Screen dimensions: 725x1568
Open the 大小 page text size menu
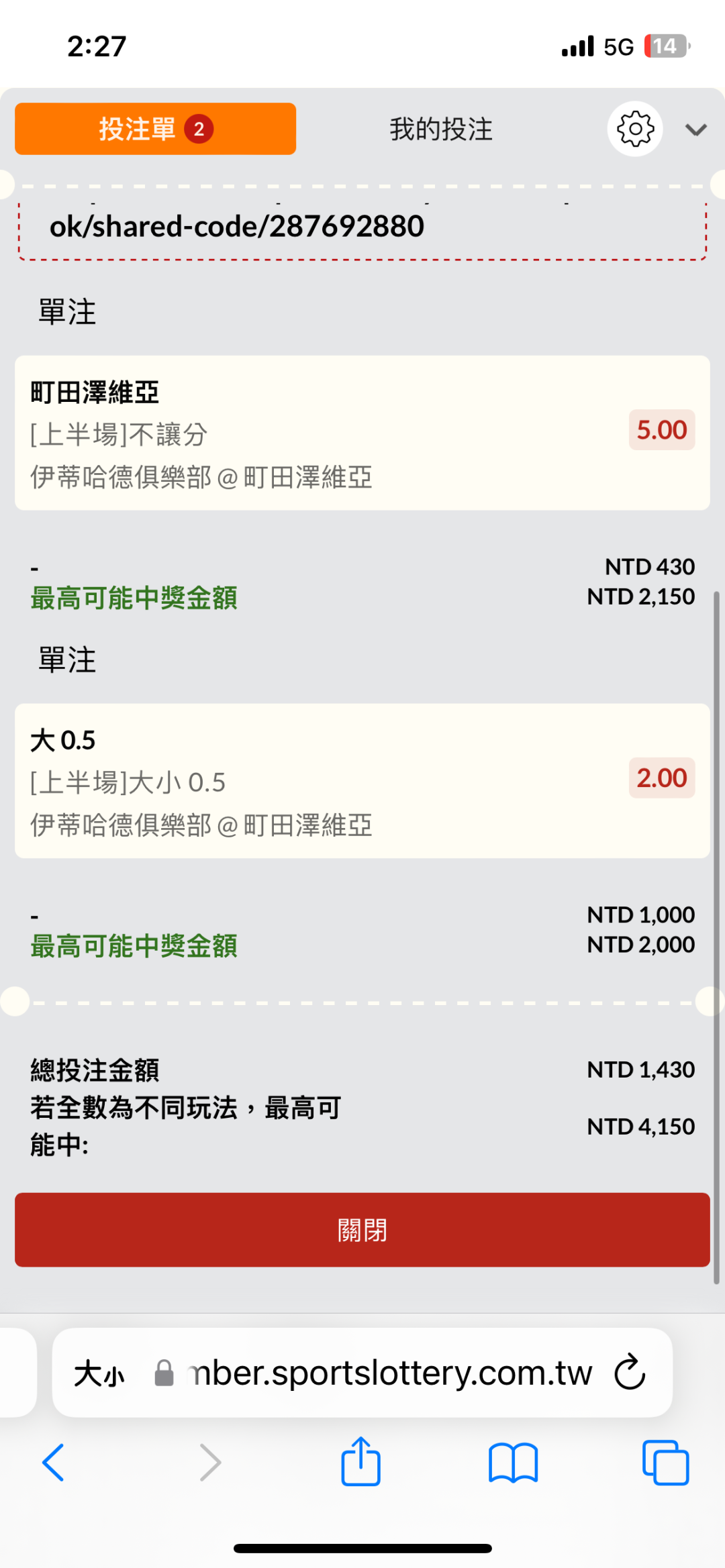click(x=99, y=1373)
